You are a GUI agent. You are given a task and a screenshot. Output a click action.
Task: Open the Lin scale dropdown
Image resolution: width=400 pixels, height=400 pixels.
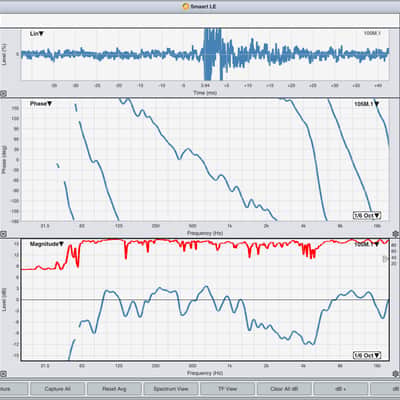pos(37,34)
